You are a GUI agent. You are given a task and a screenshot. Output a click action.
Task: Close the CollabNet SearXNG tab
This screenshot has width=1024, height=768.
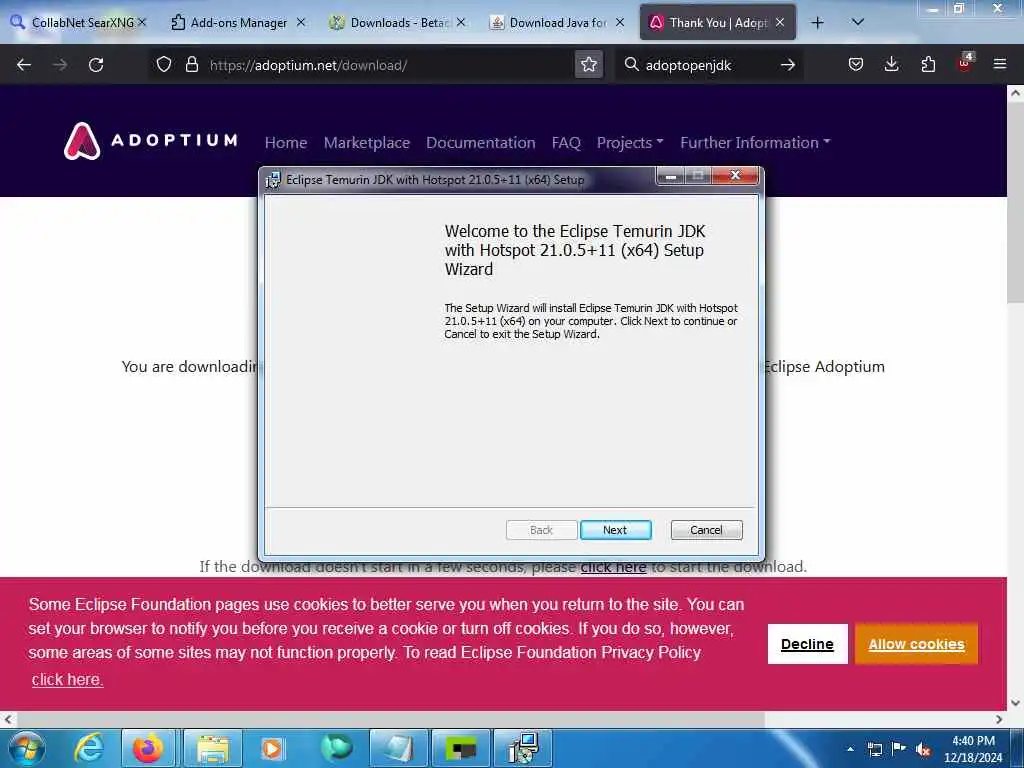click(142, 22)
